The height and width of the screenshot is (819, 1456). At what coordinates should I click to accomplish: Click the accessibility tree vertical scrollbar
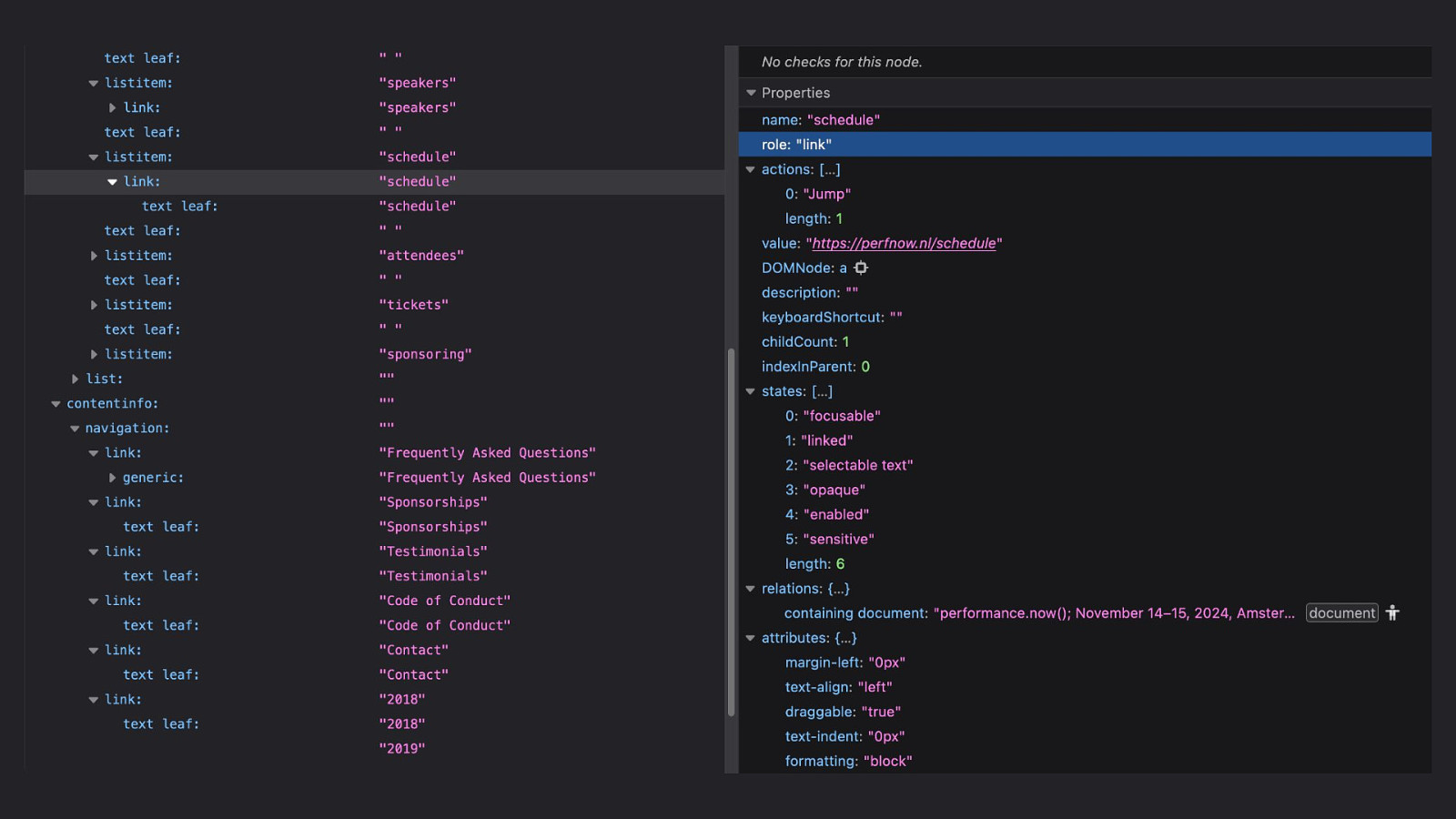[x=731, y=532]
